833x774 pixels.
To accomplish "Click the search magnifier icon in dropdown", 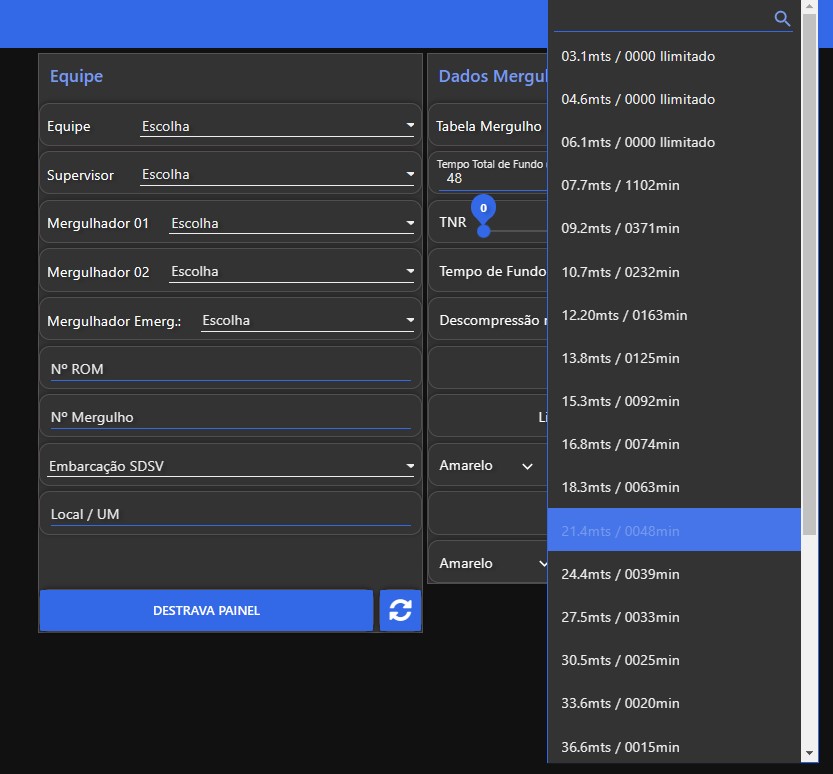I will click(x=782, y=18).
